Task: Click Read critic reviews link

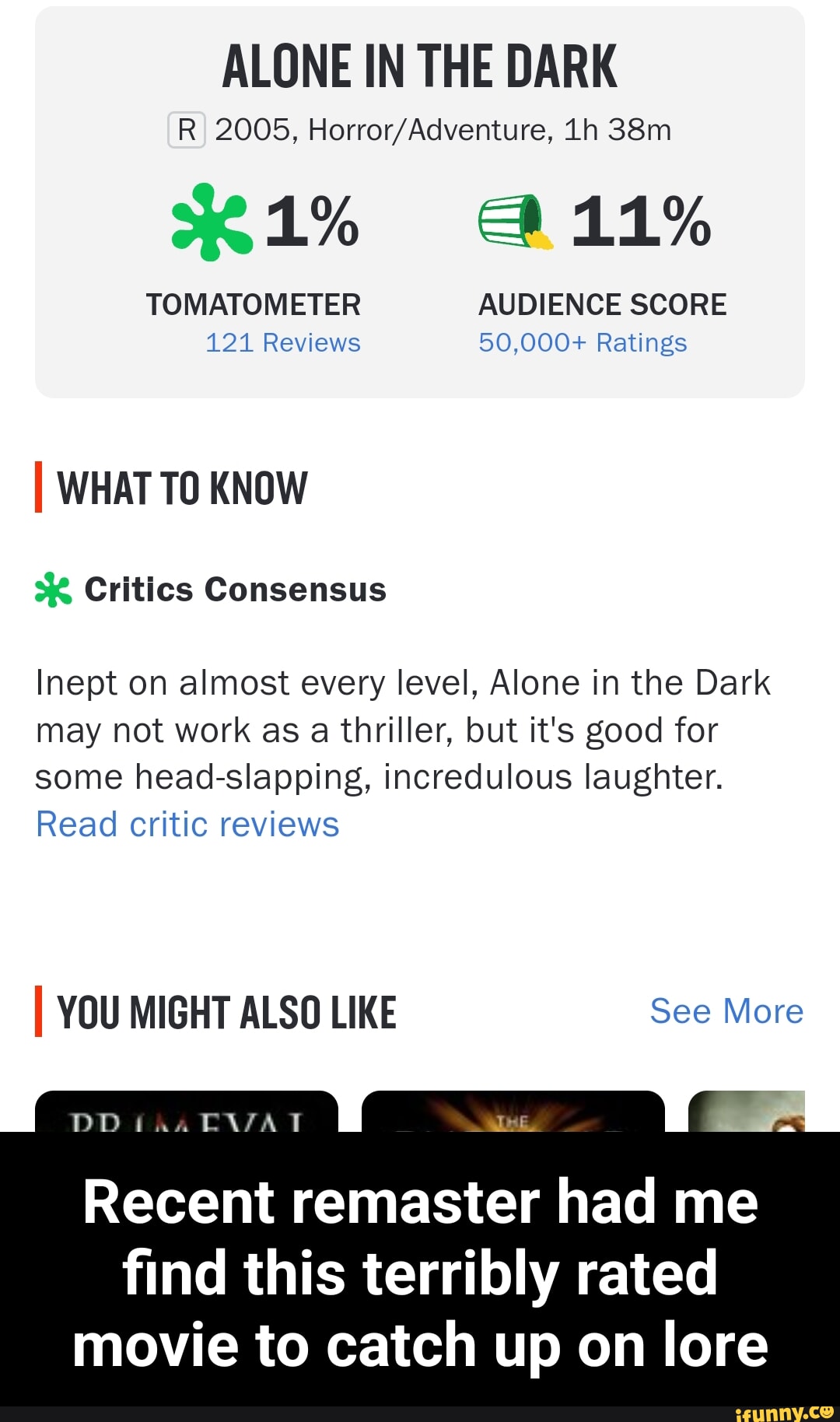Action: [x=187, y=825]
